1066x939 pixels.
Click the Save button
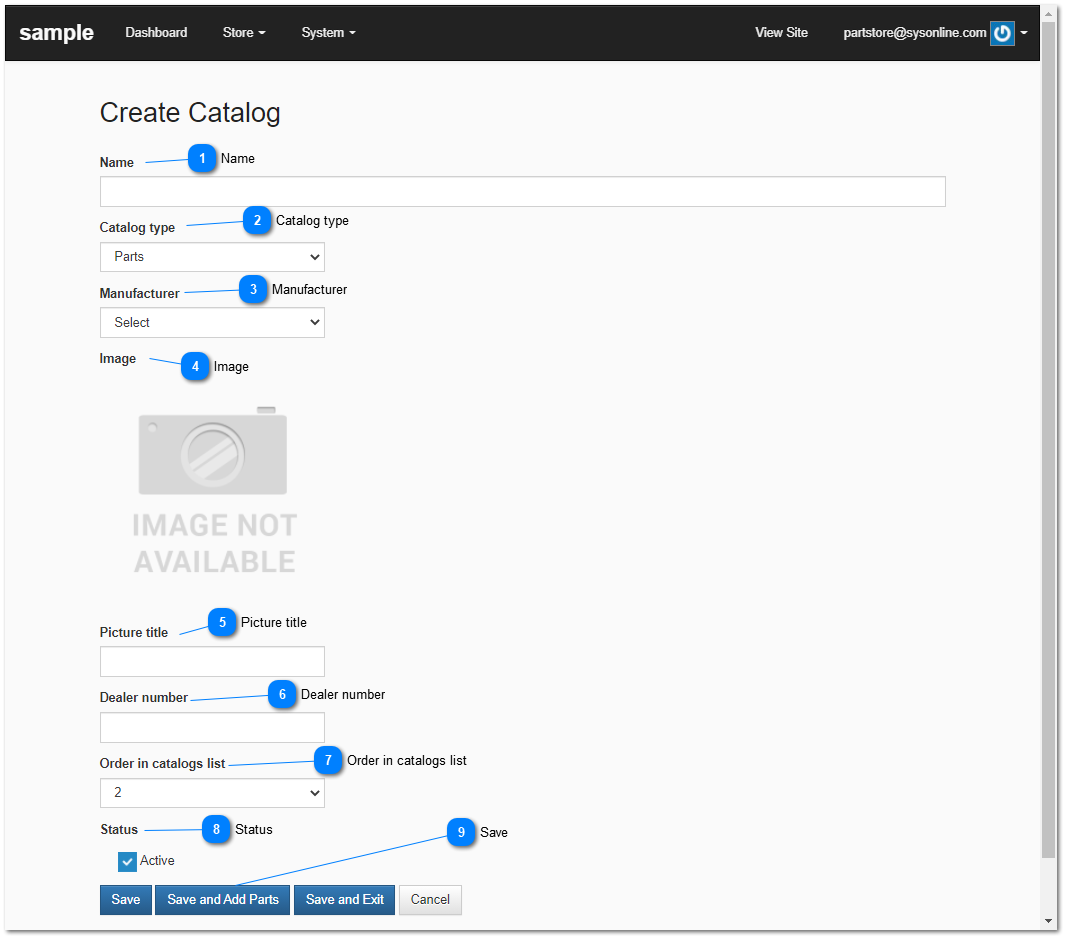tap(126, 900)
